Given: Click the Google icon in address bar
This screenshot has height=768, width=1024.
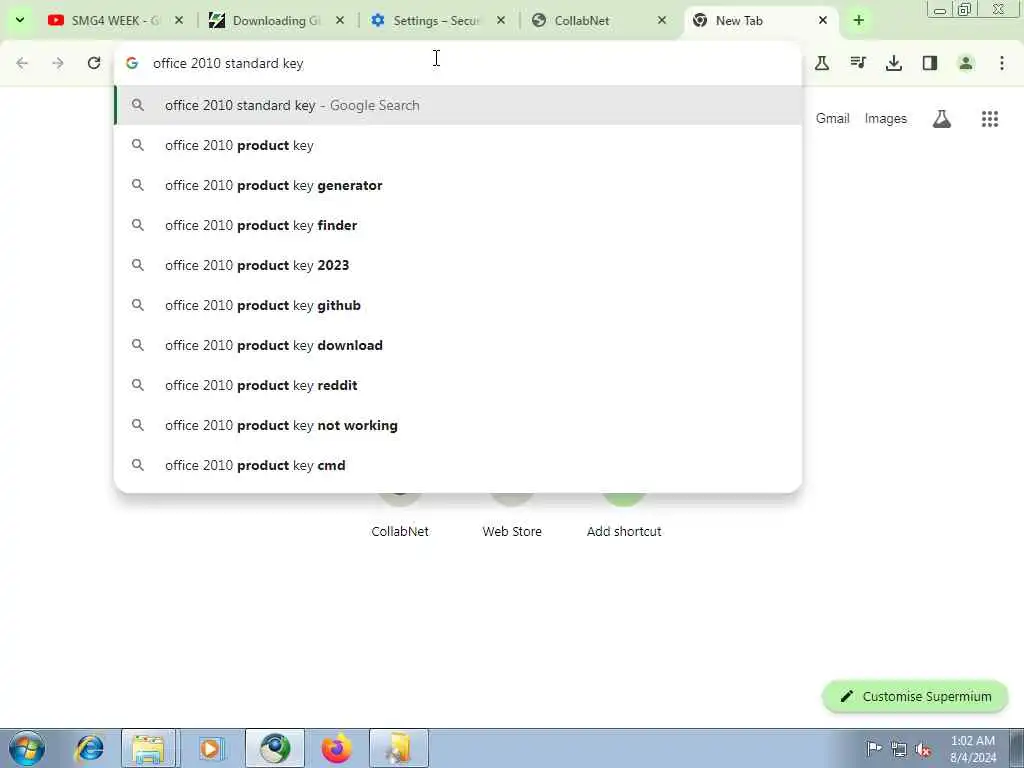Looking at the screenshot, I should click(x=132, y=63).
